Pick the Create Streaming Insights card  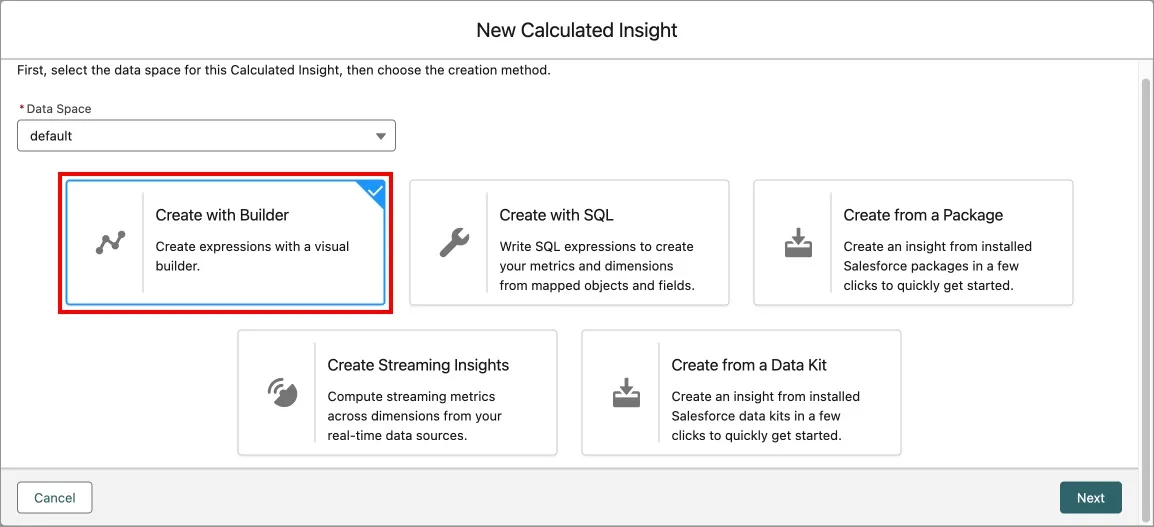[x=397, y=393]
